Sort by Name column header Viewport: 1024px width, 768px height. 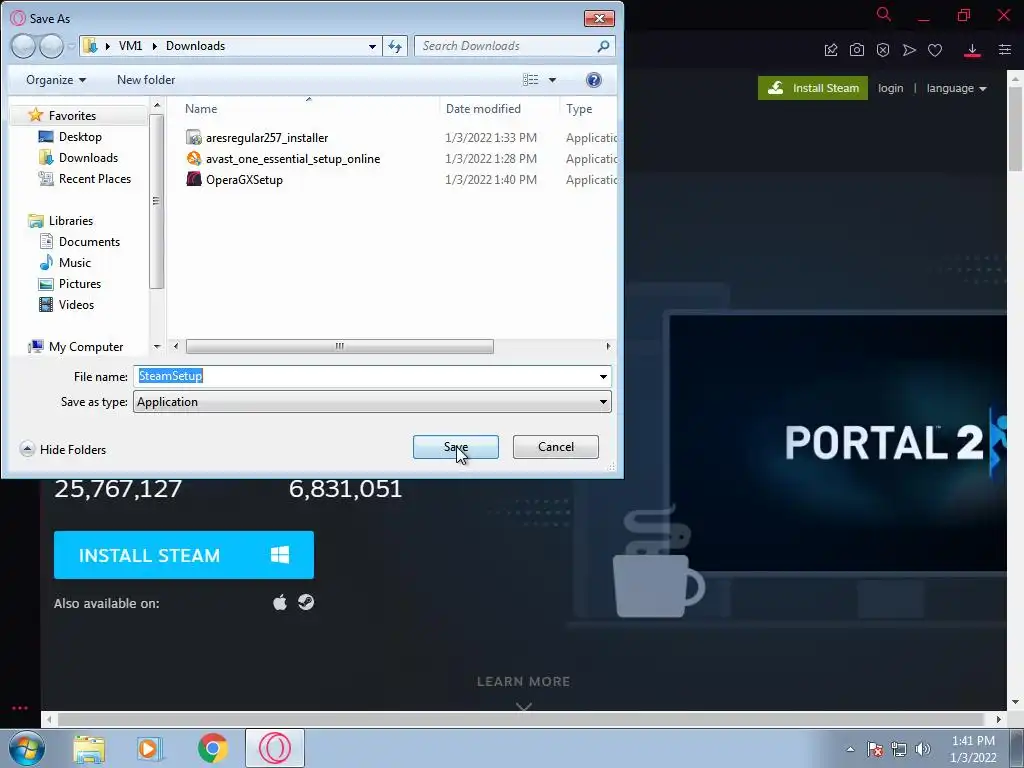click(201, 108)
